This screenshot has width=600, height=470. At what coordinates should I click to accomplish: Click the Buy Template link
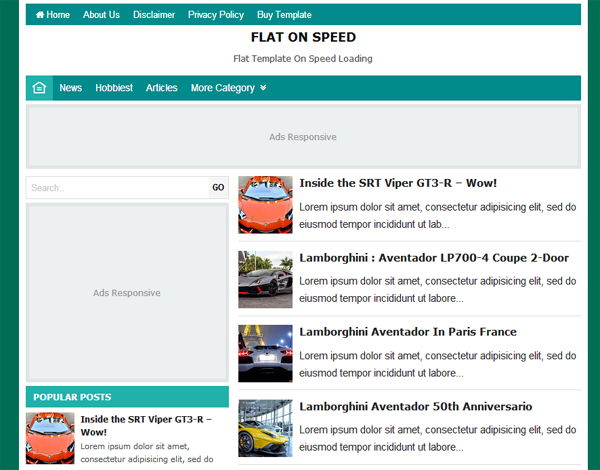[284, 15]
